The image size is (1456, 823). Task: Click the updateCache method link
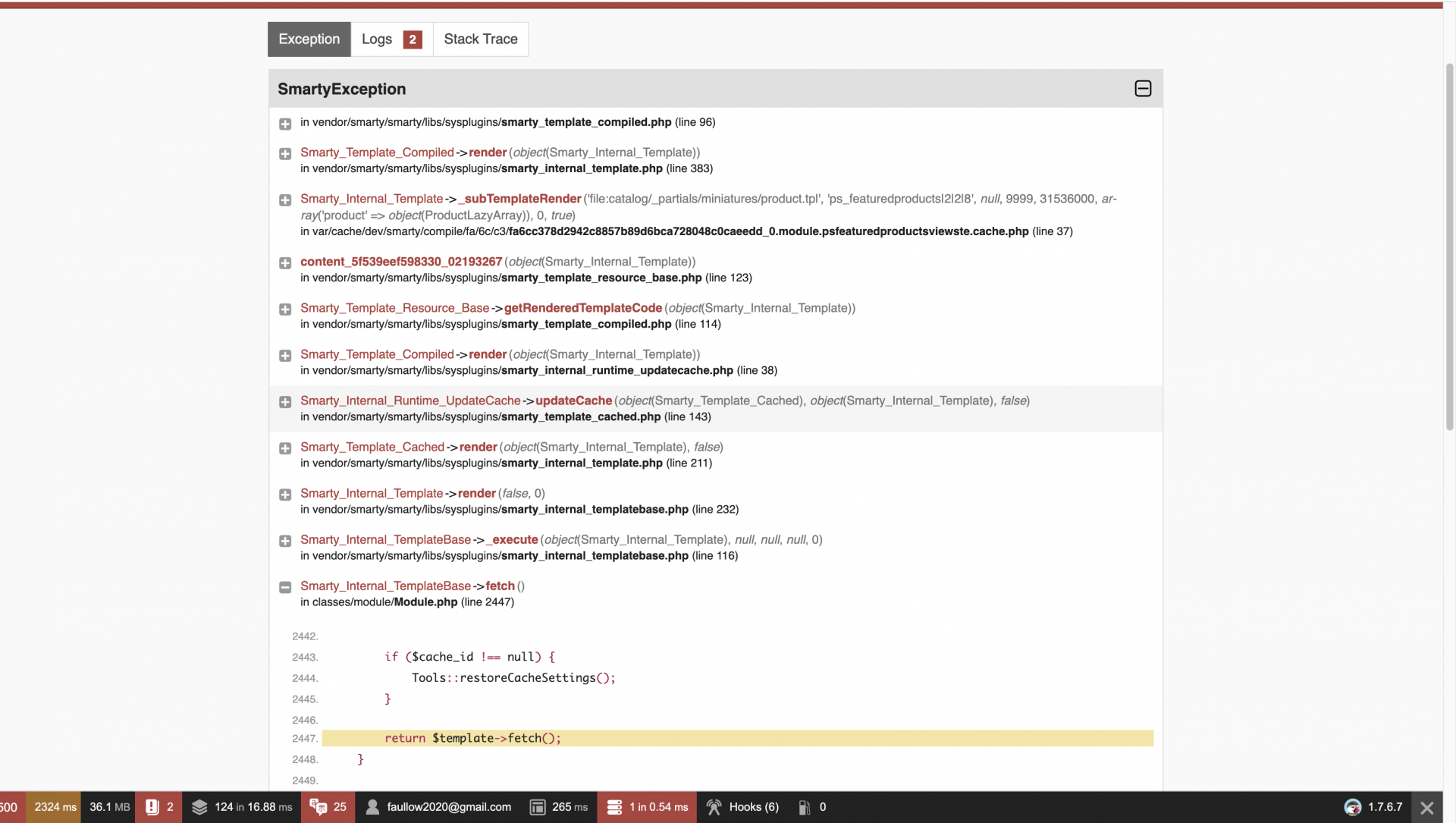click(x=574, y=401)
